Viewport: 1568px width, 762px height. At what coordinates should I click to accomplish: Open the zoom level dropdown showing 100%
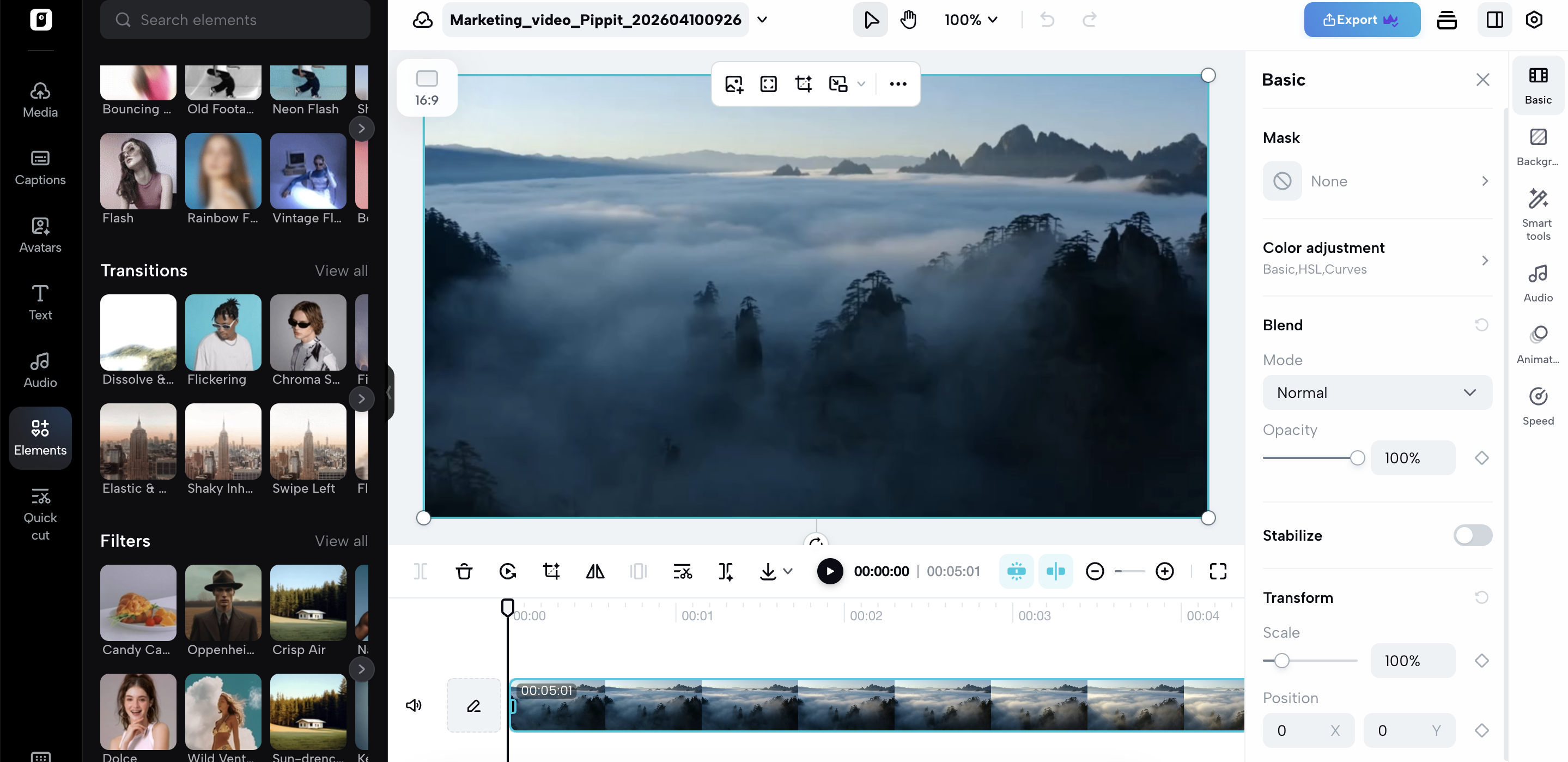pyautogui.click(x=970, y=20)
